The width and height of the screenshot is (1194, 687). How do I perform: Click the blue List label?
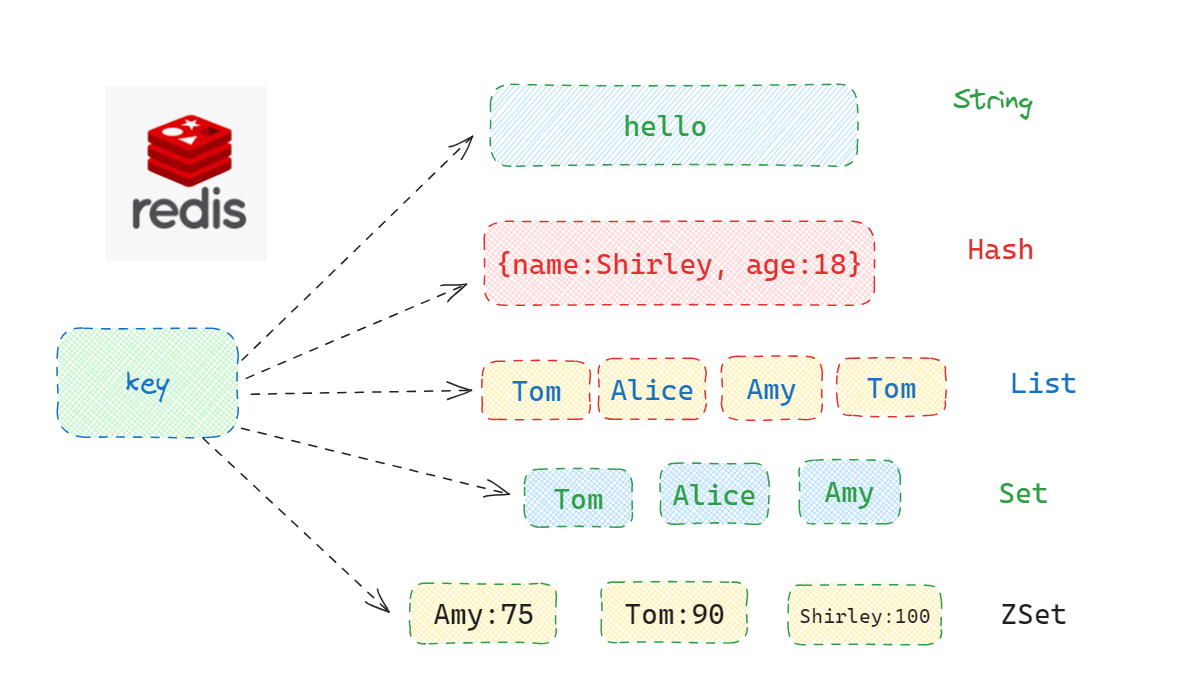[x=1043, y=383]
